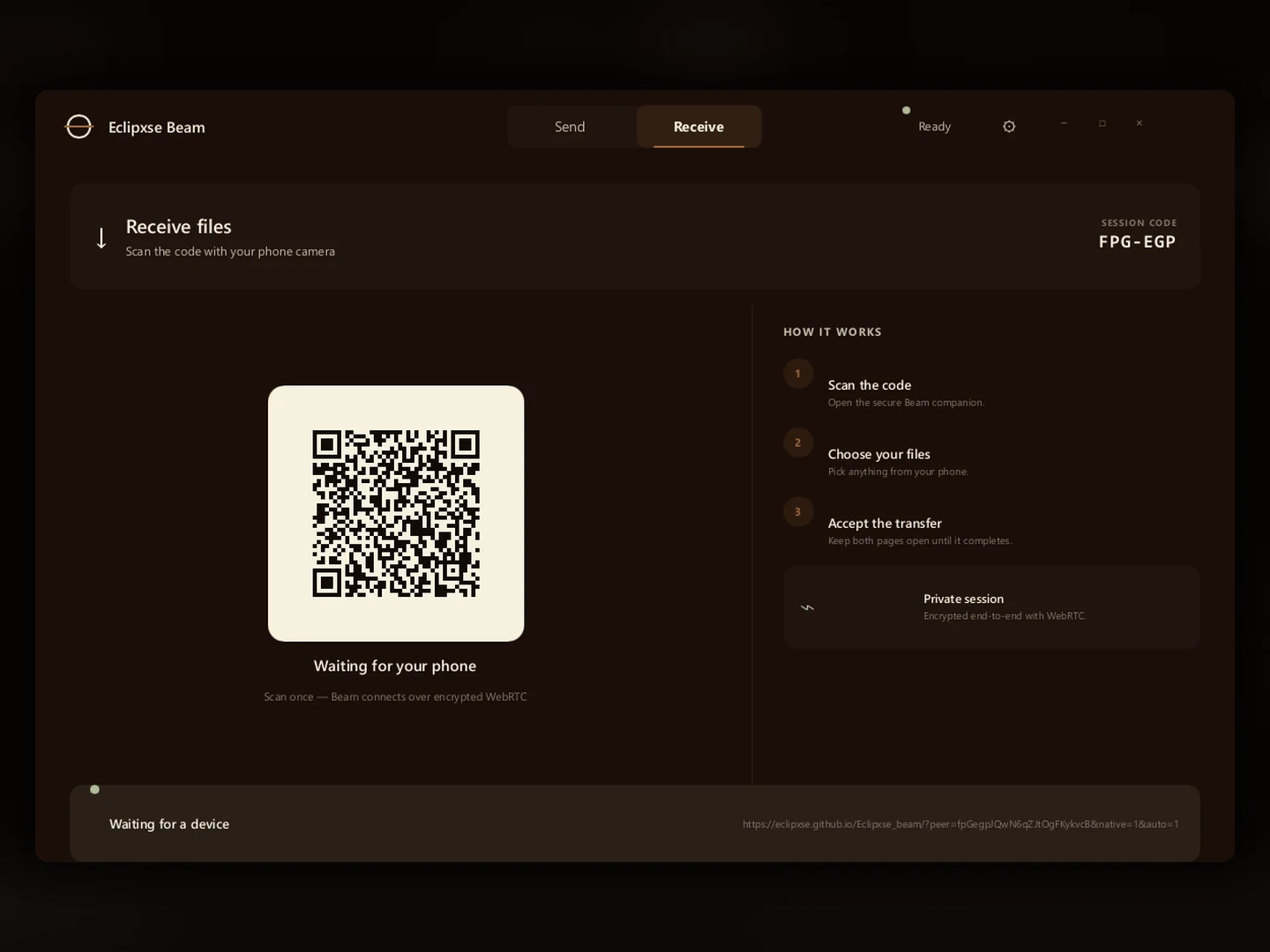Click the down-arrow Receive files icon
The height and width of the screenshot is (952, 1270).
coord(101,238)
